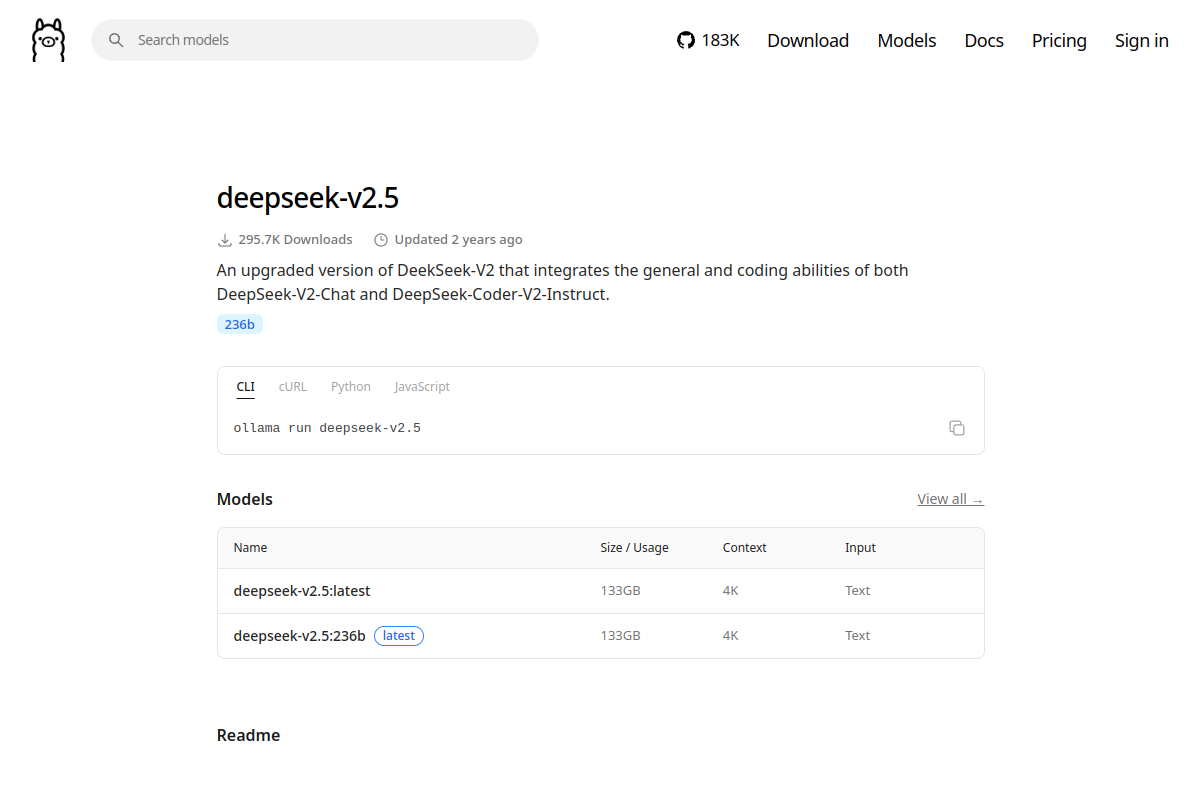Open deepseek-v2.5:236b model row
This screenshot has width=1200, height=800.
(x=601, y=636)
